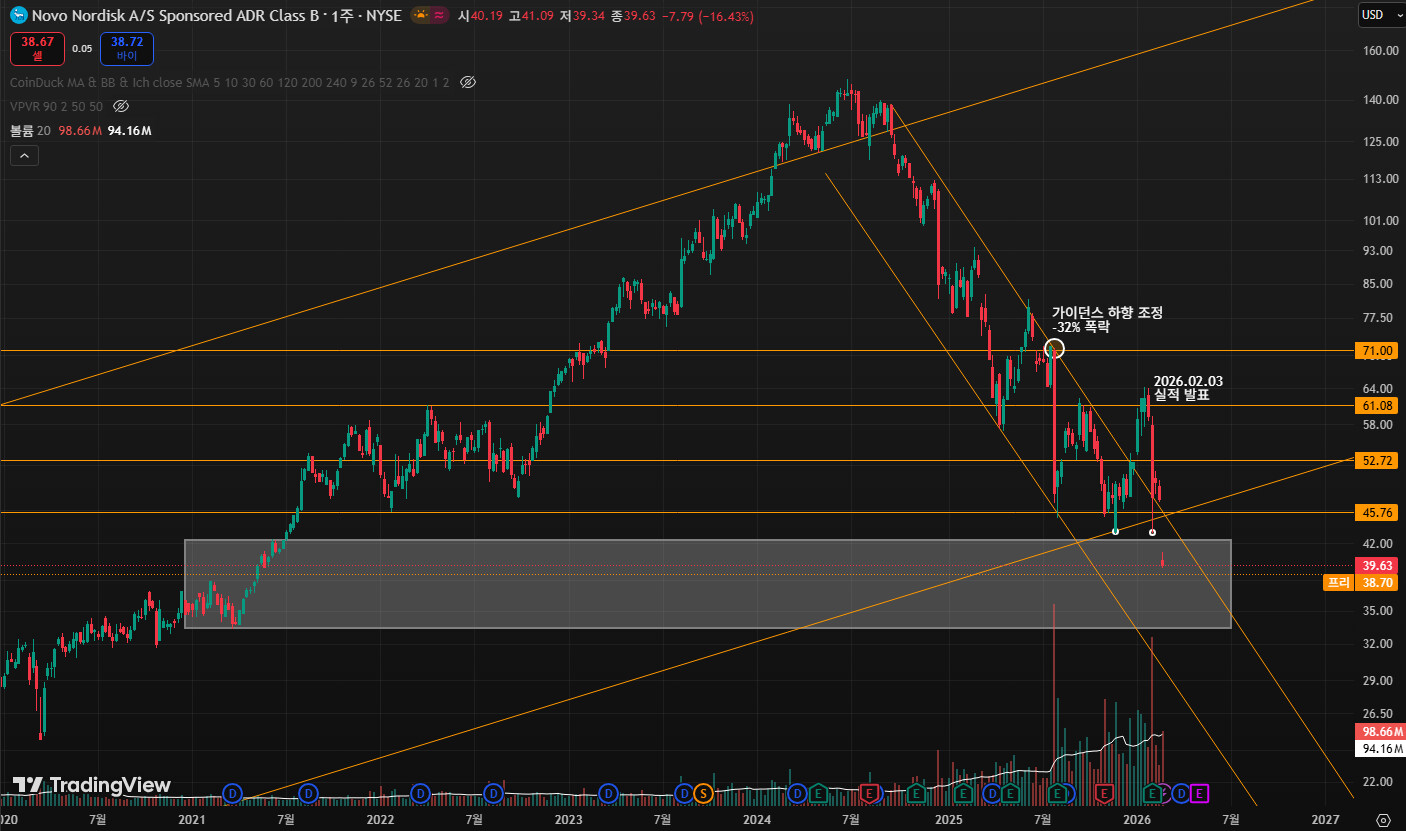Click the orange 38.70 pre-market price label
This screenshot has width=1406, height=831.
[1377, 582]
